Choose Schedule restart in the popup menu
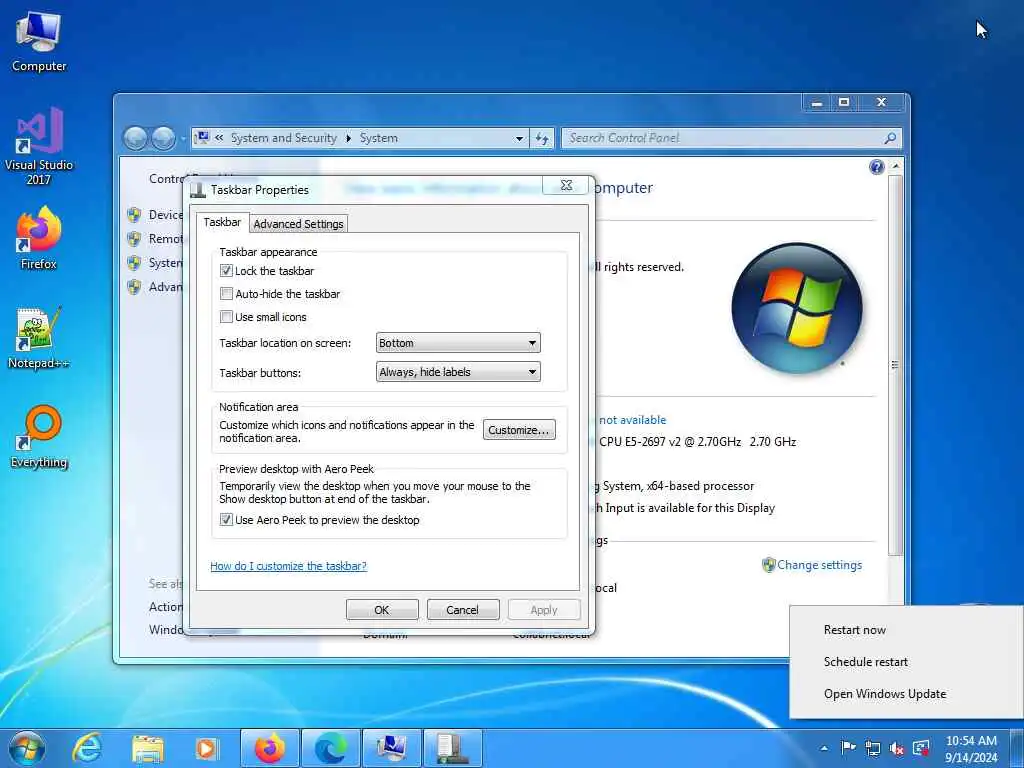The width and height of the screenshot is (1024, 768). pos(866,662)
